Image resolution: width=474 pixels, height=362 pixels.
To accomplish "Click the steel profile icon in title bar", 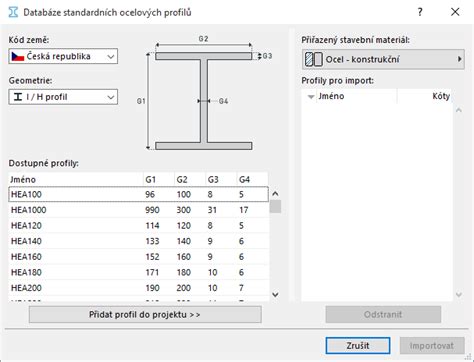I will [x=13, y=12].
